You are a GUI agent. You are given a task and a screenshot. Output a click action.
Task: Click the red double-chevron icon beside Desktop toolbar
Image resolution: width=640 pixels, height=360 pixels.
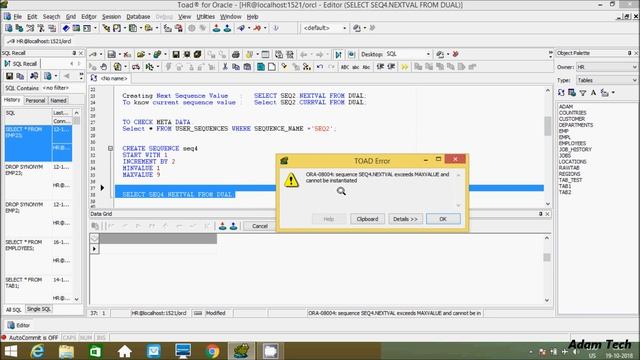pyautogui.click(x=456, y=54)
